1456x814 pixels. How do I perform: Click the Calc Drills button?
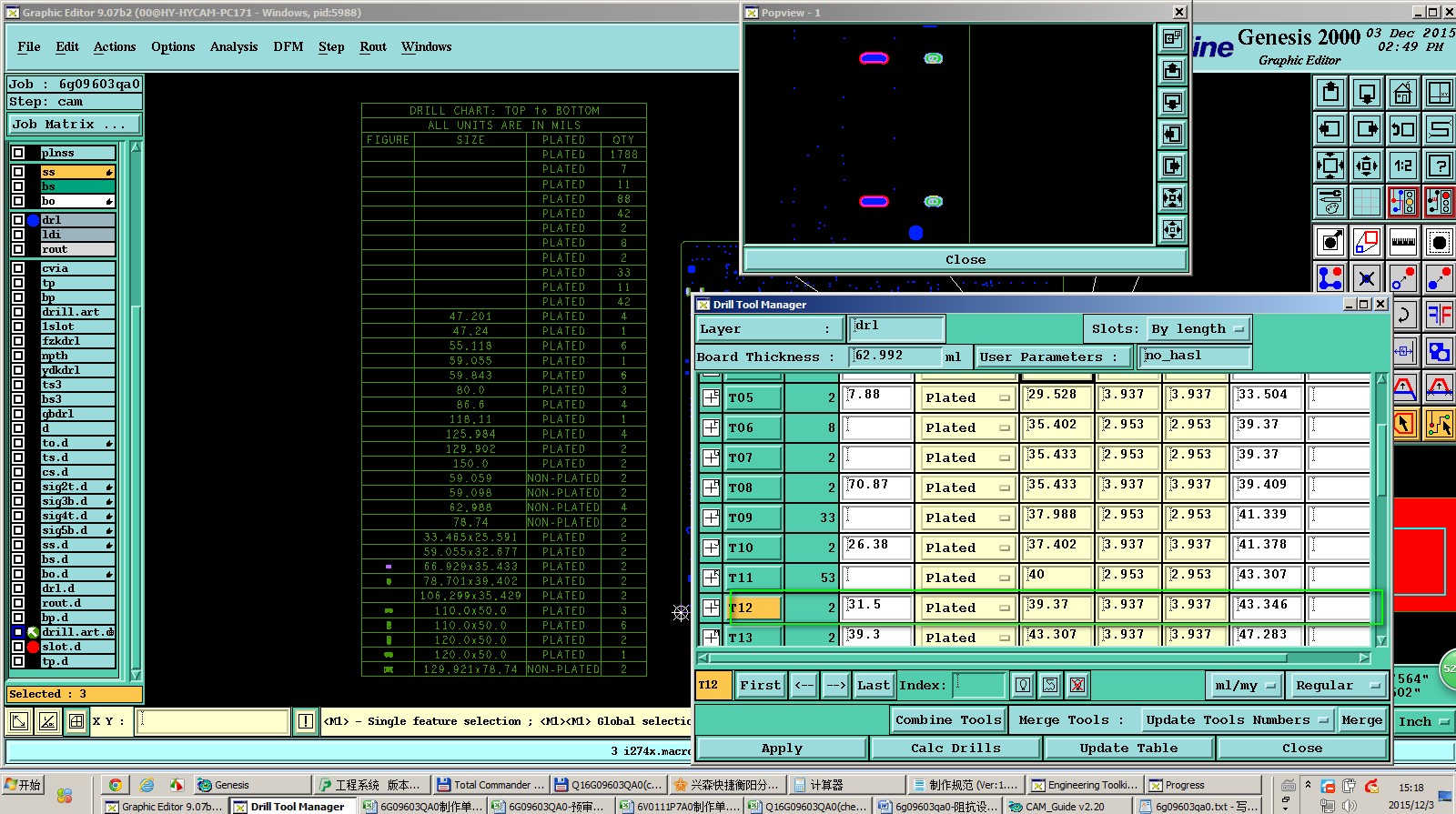(955, 749)
